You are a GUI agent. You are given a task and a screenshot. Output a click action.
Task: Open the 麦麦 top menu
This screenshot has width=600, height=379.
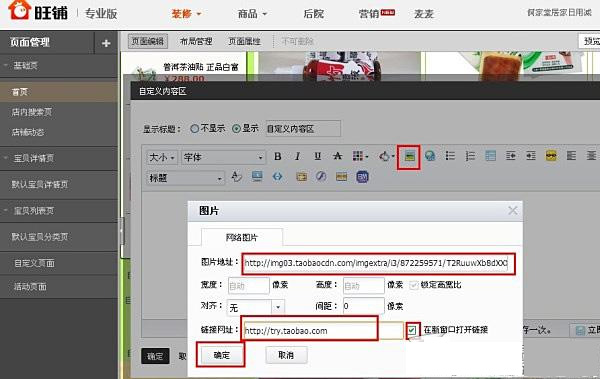click(x=424, y=14)
